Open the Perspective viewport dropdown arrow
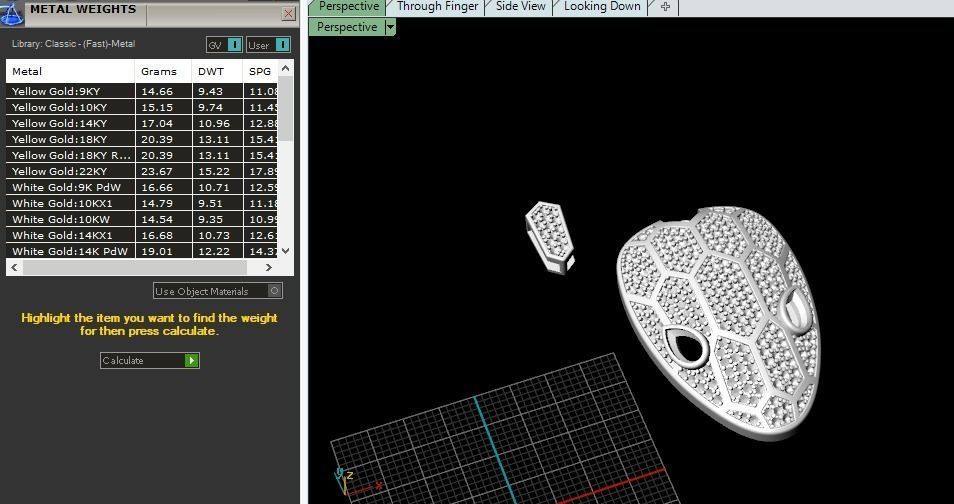 391,27
